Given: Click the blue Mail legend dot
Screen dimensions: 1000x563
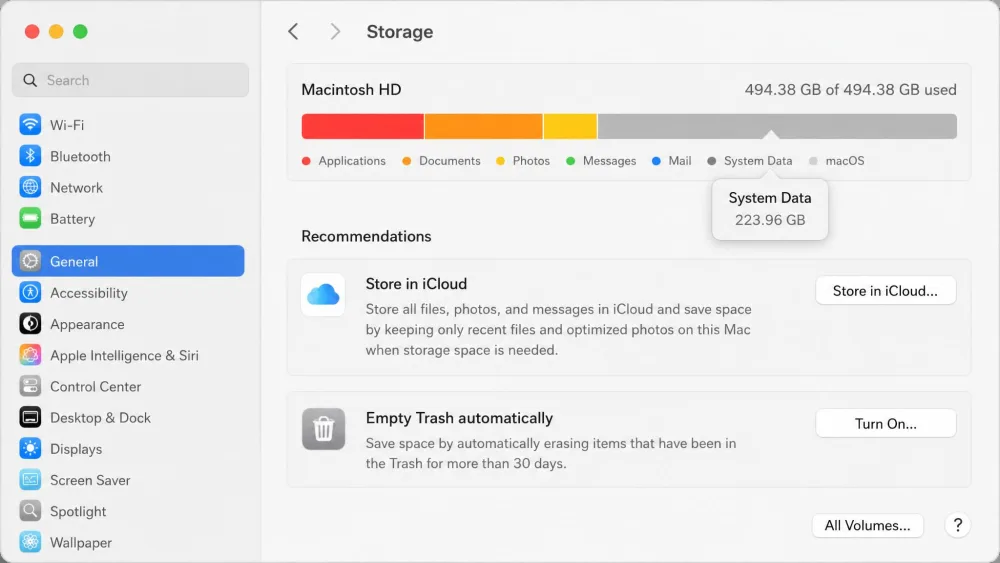Looking at the screenshot, I should click(x=656, y=161).
